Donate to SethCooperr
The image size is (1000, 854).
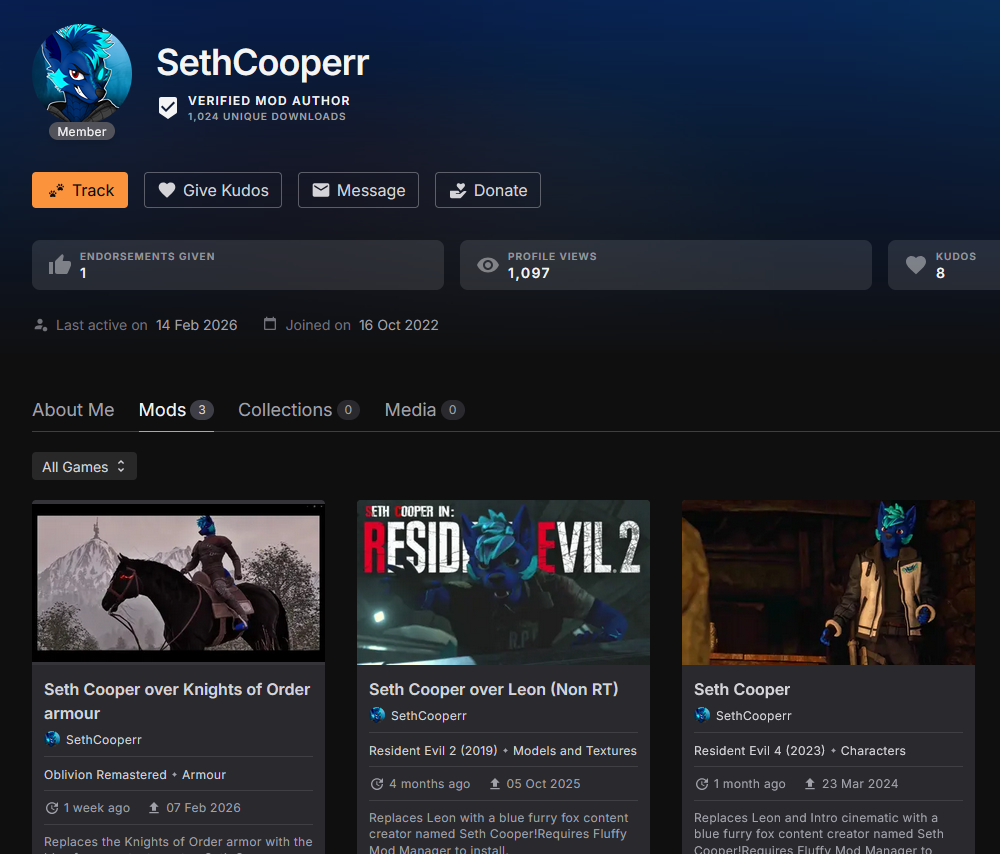pos(488,190)
